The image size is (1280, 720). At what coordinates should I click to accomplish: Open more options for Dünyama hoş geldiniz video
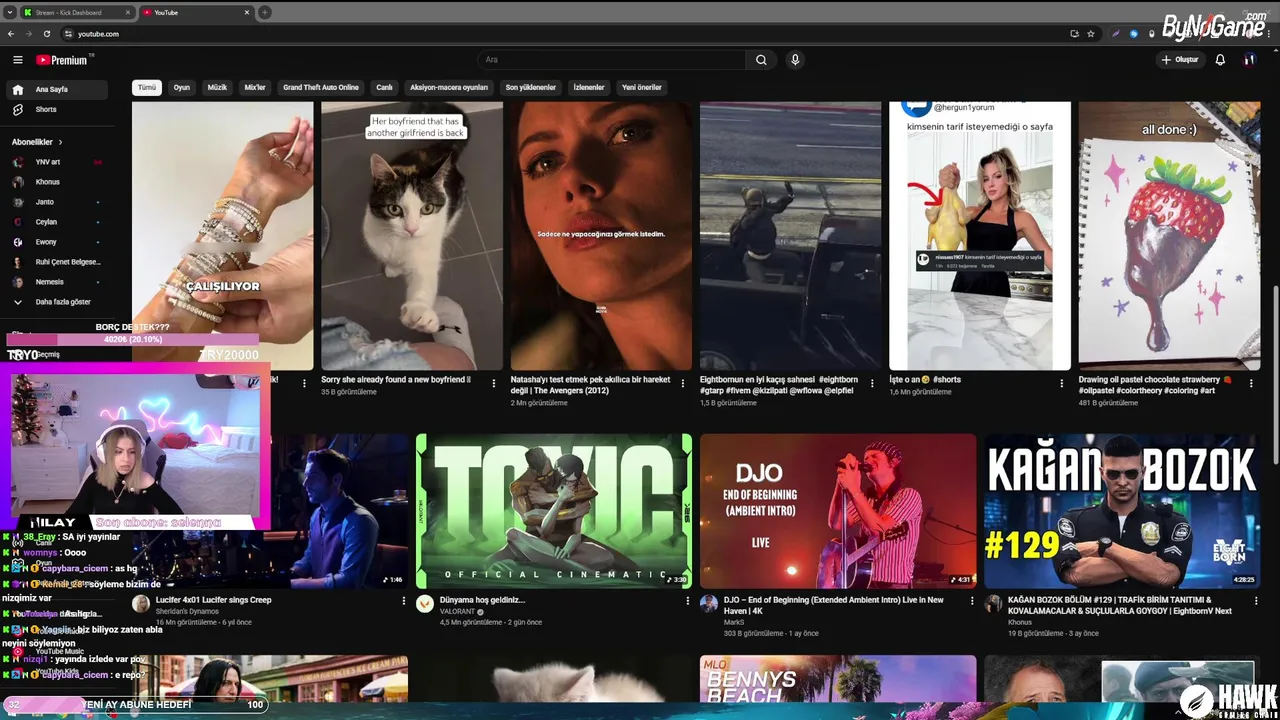[x=688, y=601]
